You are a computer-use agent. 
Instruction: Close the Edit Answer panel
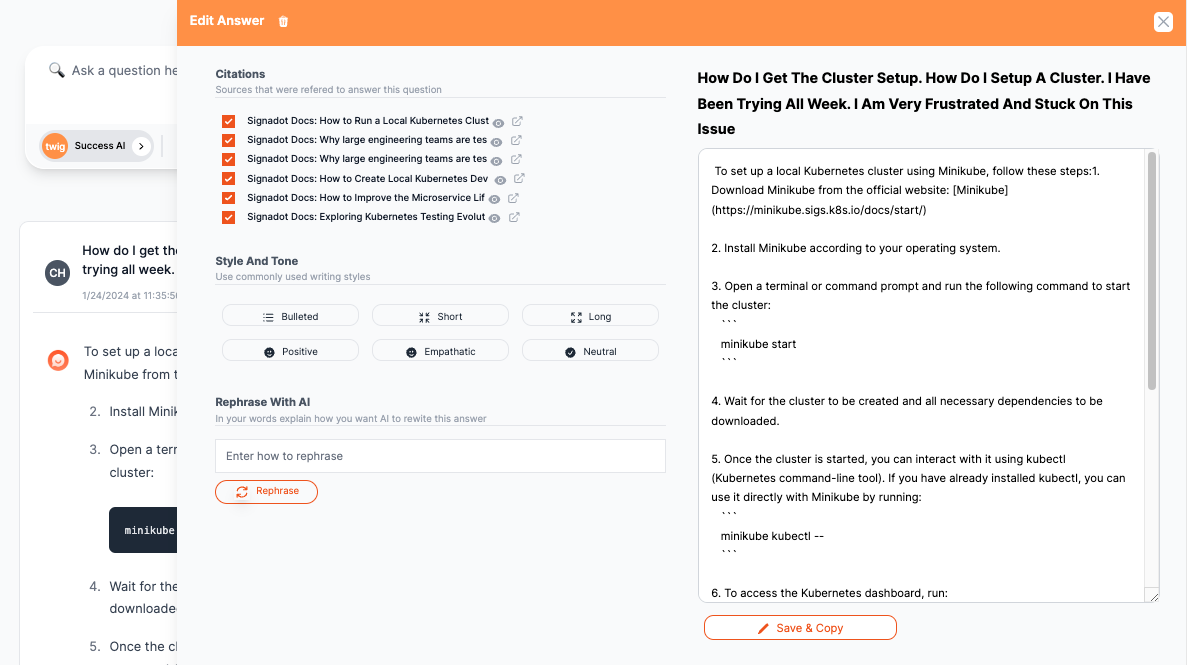click(1163, 22)
